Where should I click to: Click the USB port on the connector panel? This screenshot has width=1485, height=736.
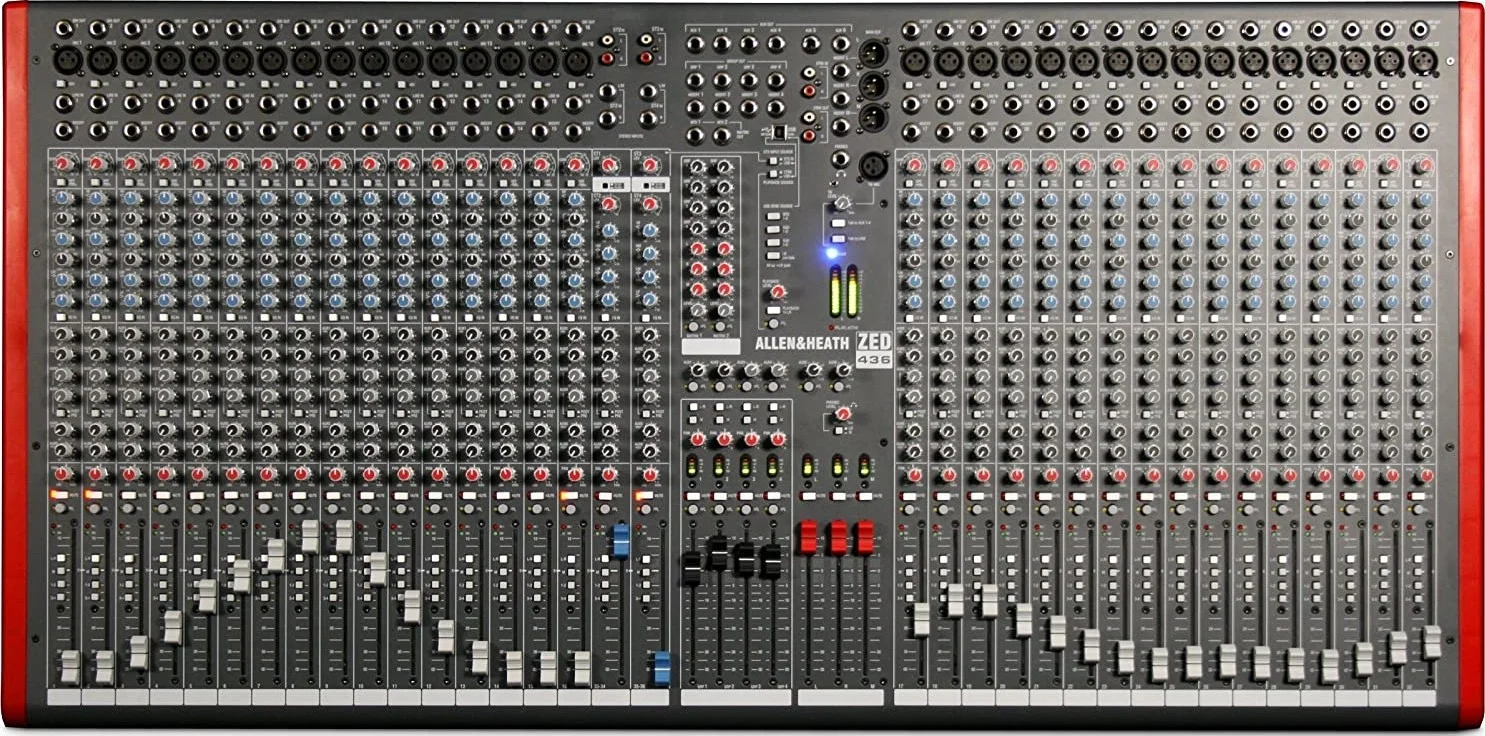779,132
